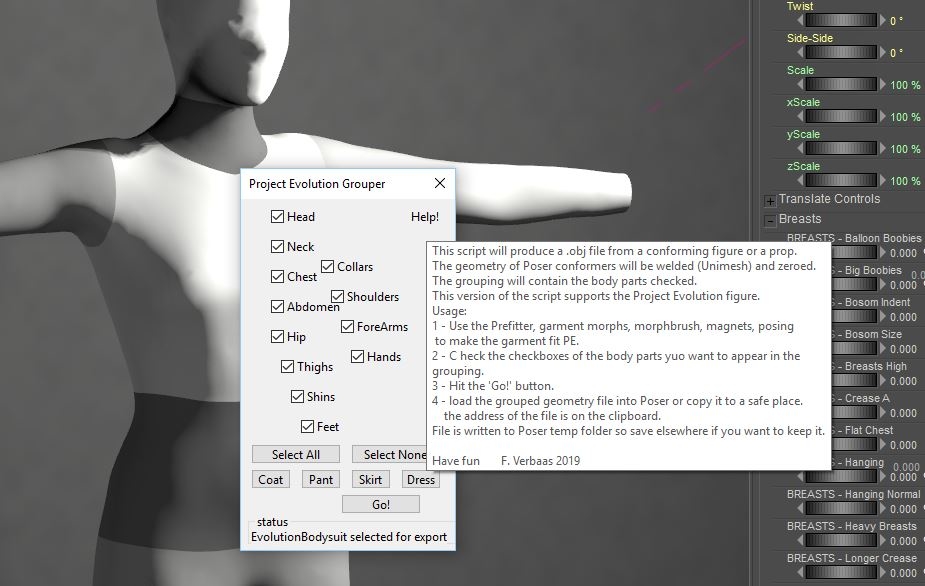Choose the Dress preset button

tap(421, 480)
